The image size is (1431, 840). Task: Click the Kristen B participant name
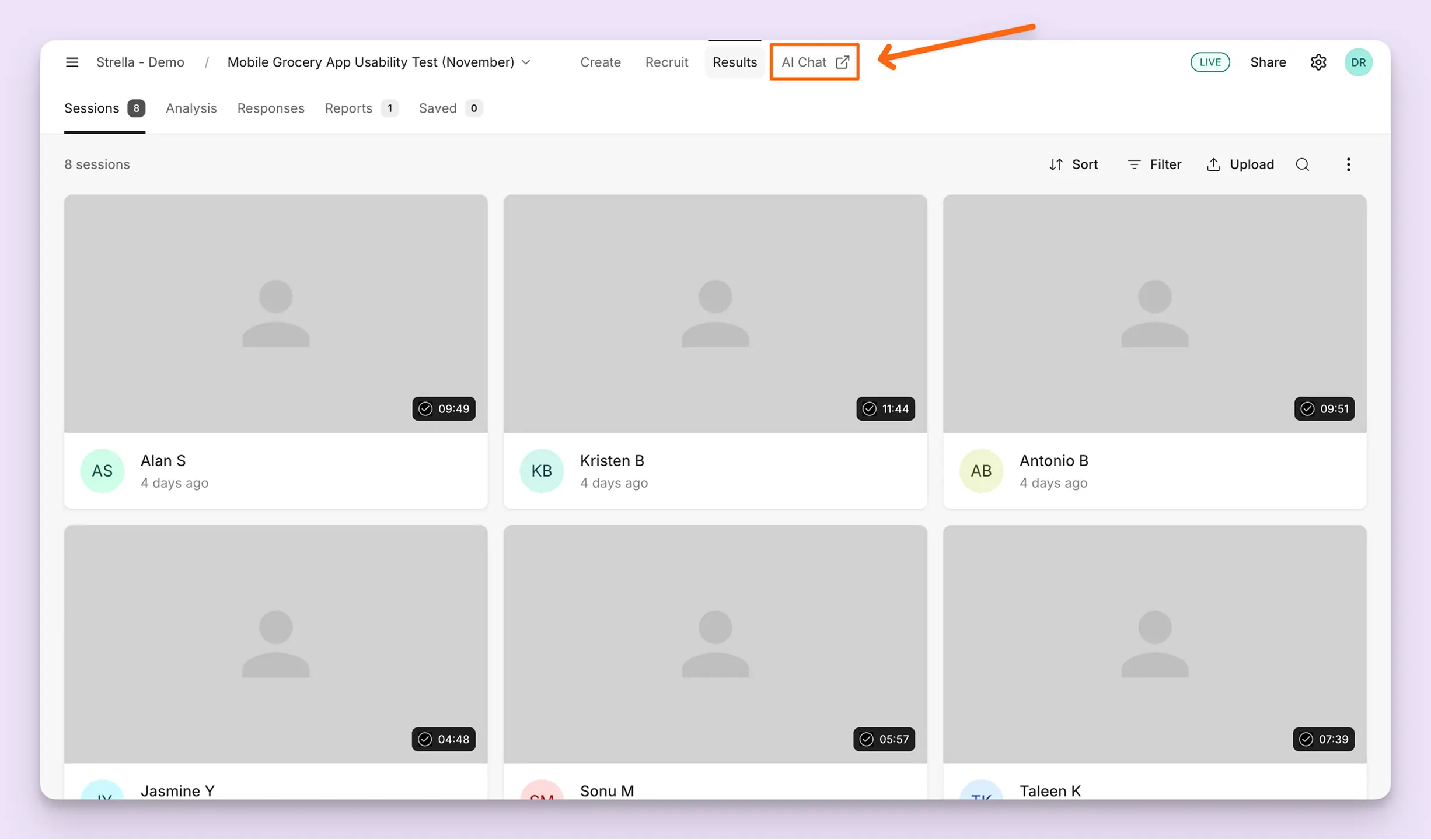point(612,461)
